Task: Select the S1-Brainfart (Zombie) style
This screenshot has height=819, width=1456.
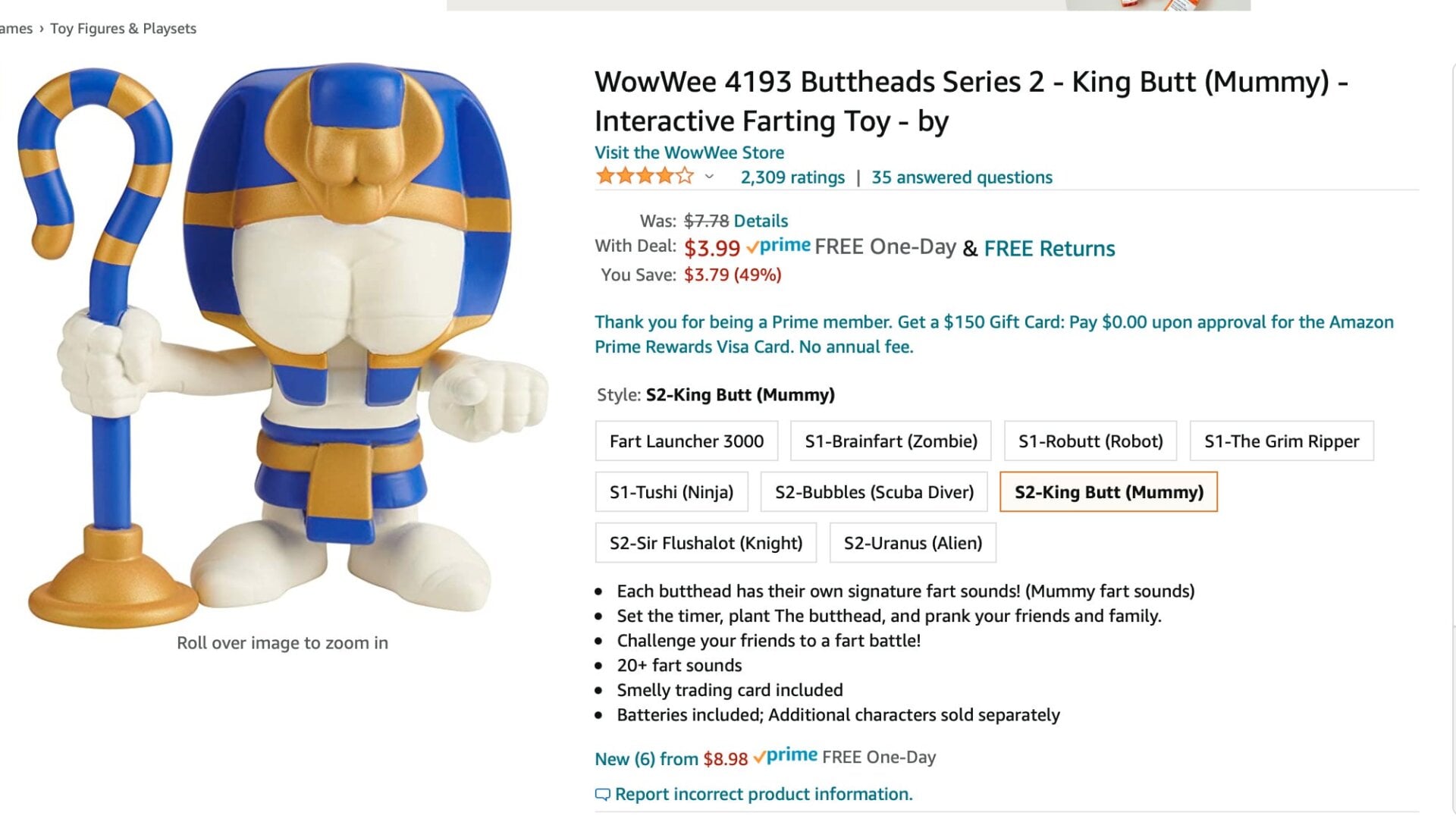Action: [x=890, y=441]
